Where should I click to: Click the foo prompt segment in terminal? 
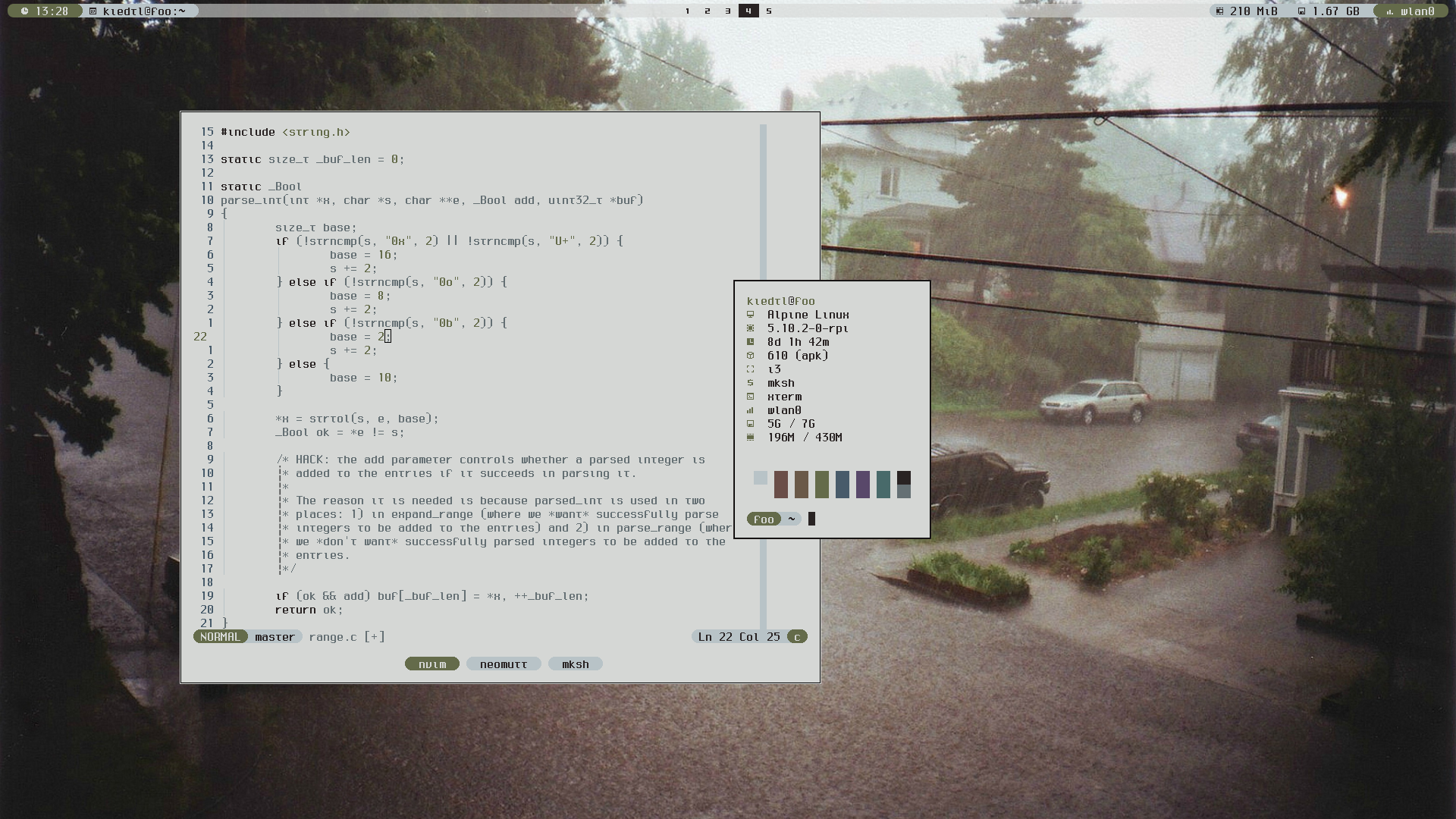764,519
